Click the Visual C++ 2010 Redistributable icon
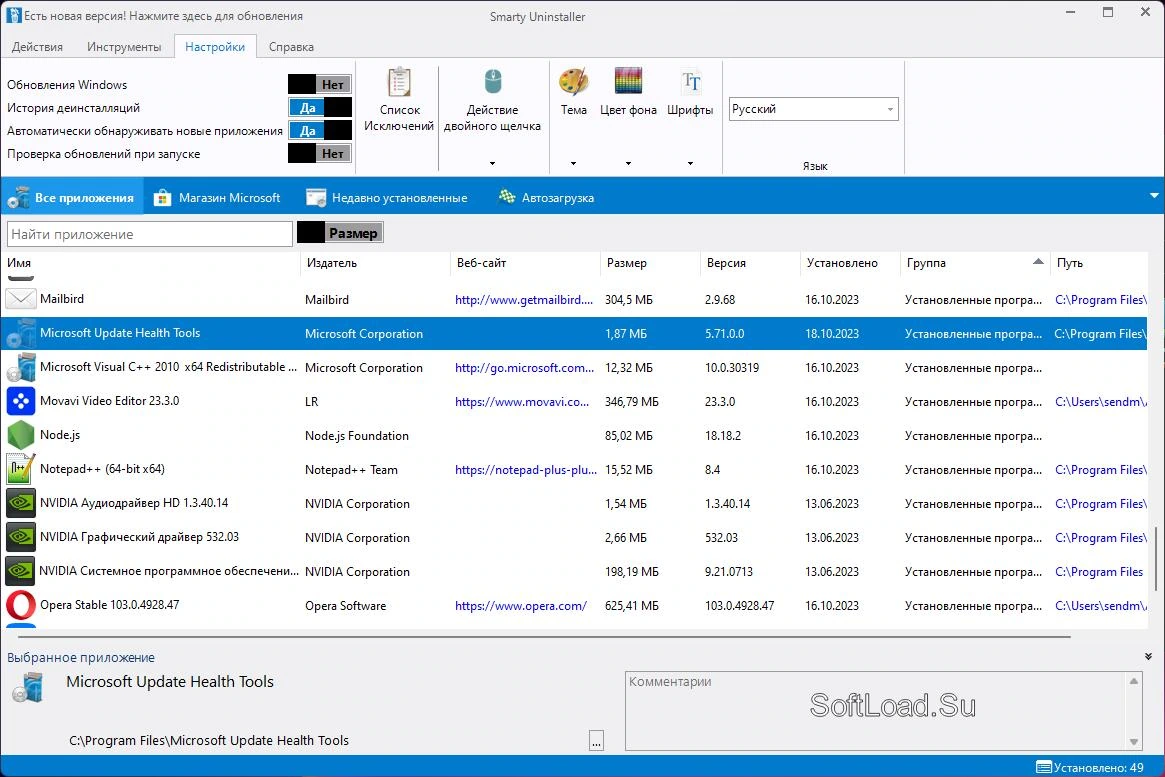 [21, 368]
